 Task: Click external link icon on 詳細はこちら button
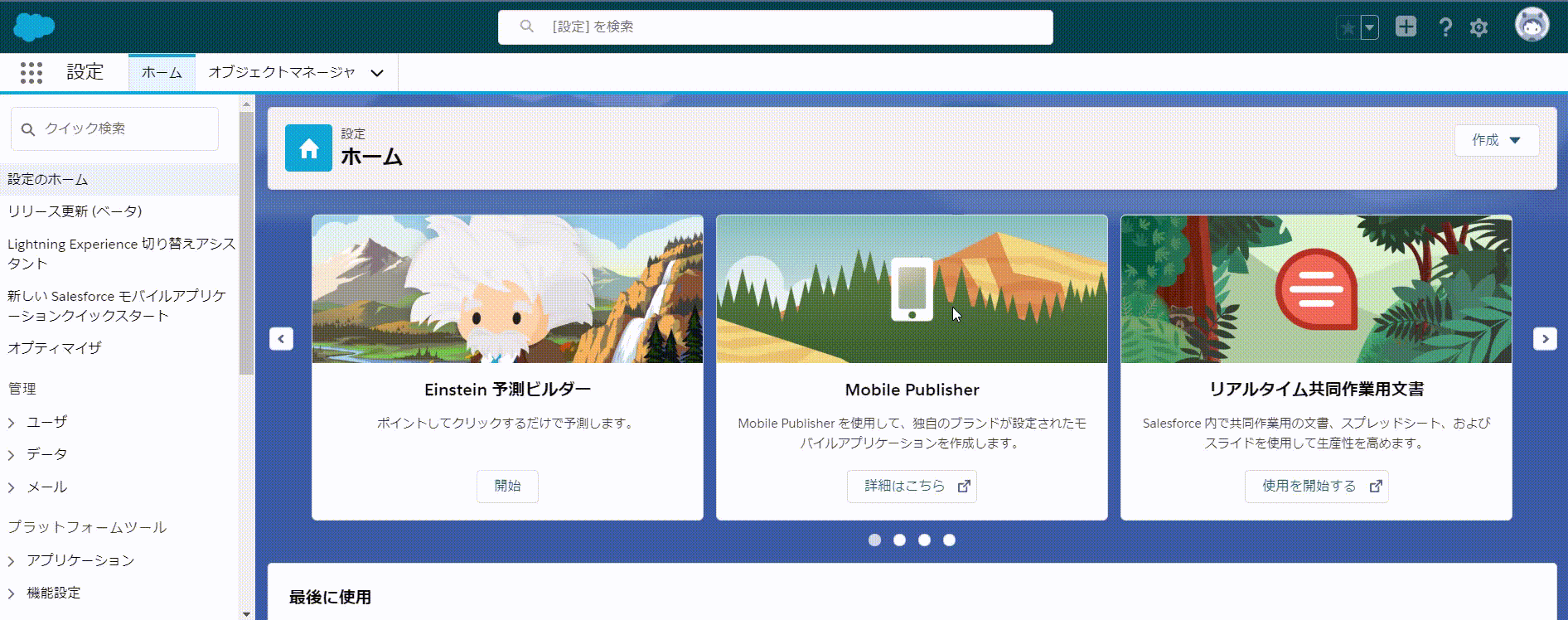point(964,487)
